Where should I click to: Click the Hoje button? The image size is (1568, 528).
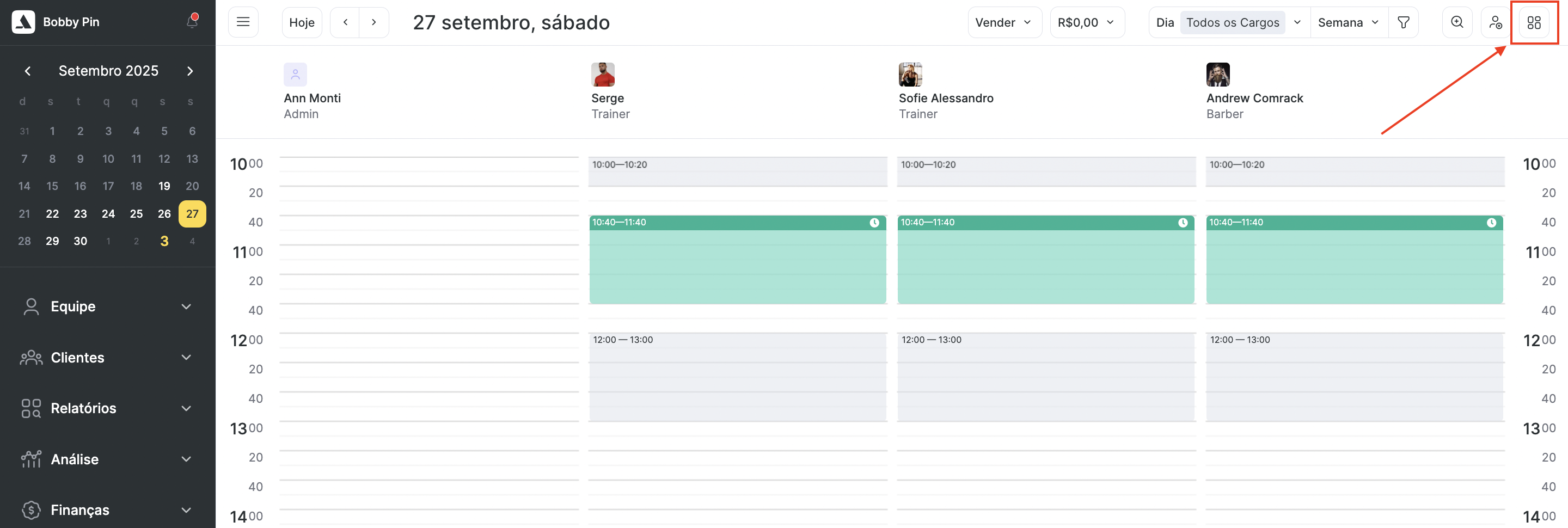[301, 22]
